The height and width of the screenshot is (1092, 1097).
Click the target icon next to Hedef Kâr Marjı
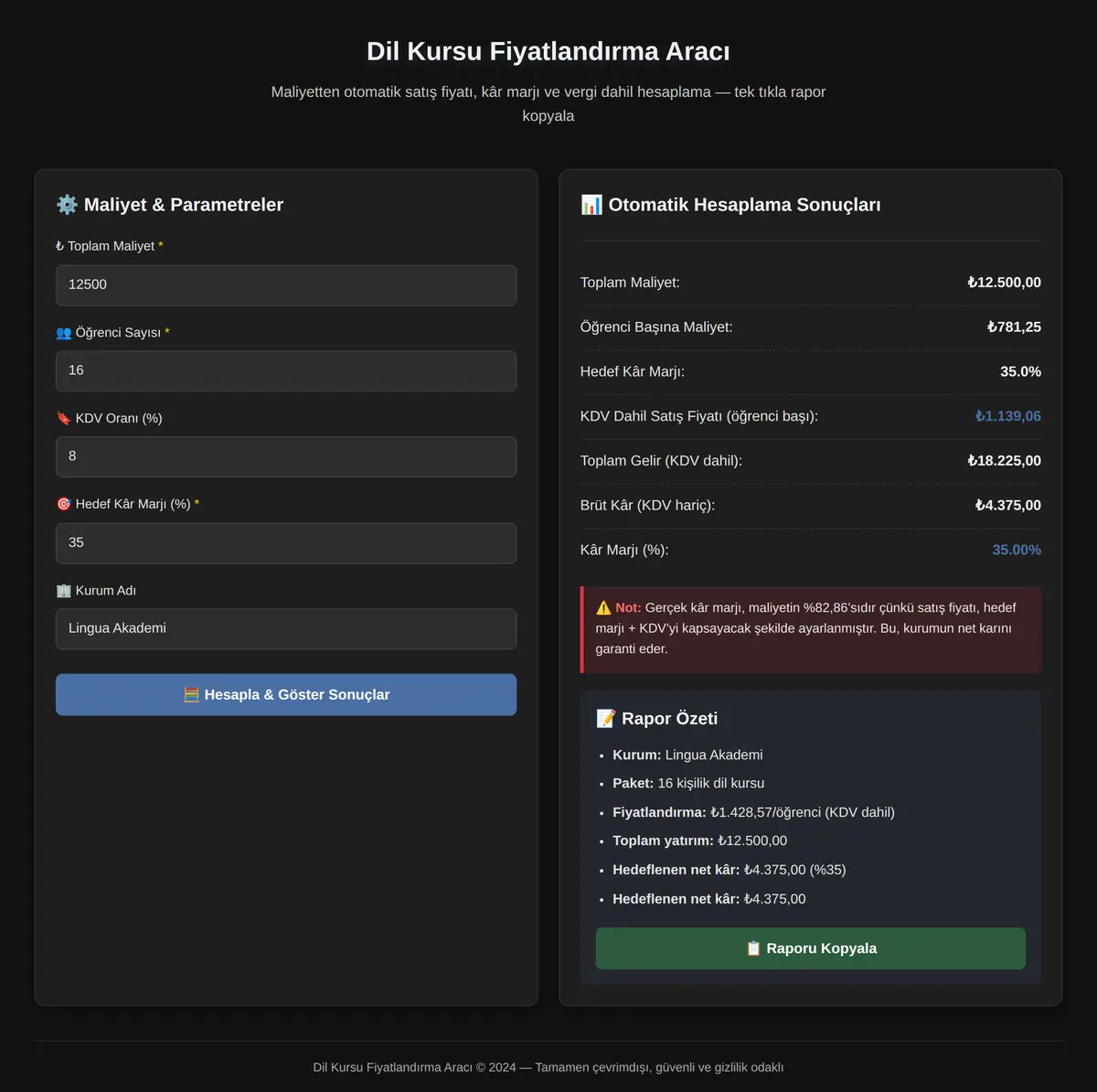pyautogui.click(x=63, y=504)
